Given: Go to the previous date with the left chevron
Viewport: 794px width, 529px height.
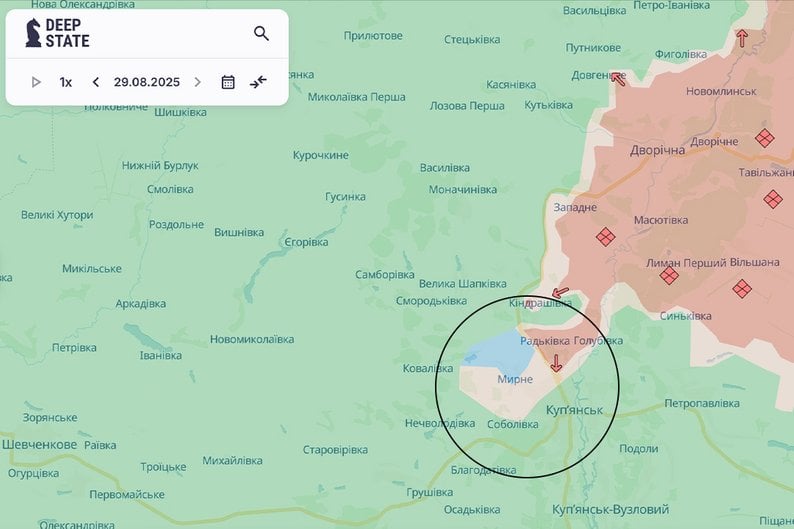Looking at the screenshot, I should click(96, 82).
